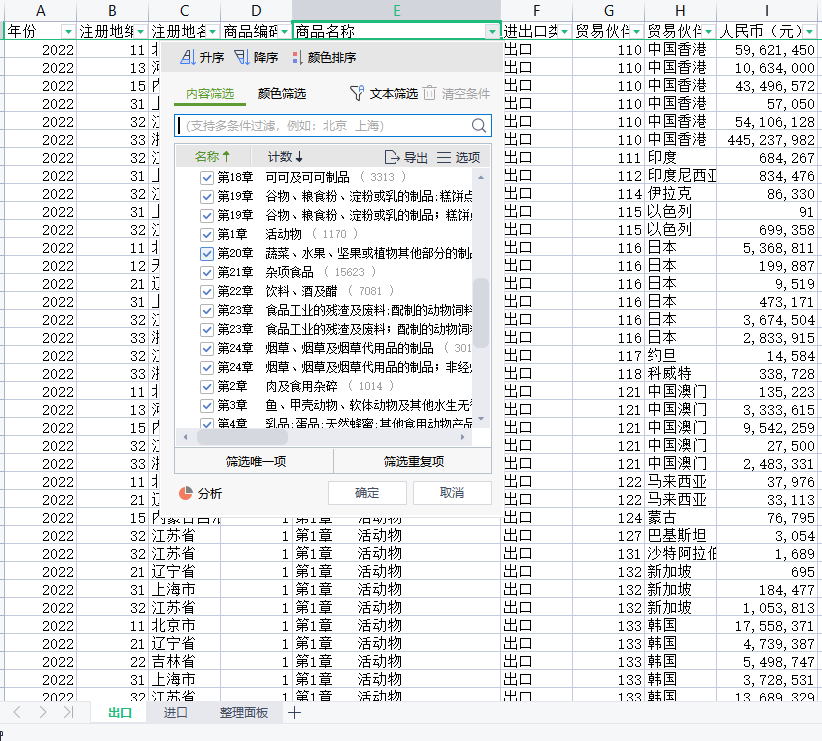The image size is (822, 741).
Task: Go to the previous sheet arrow
Action: [17, 712]
